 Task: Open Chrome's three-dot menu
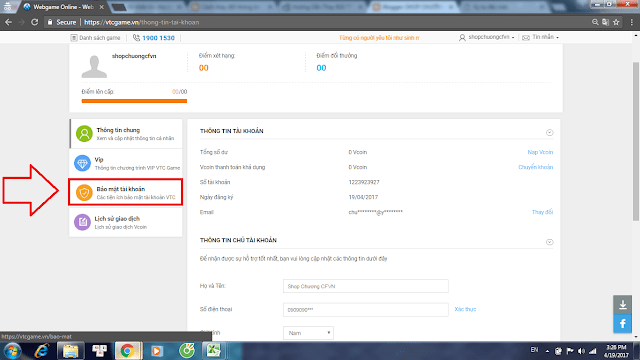click(x=632, y=22)
